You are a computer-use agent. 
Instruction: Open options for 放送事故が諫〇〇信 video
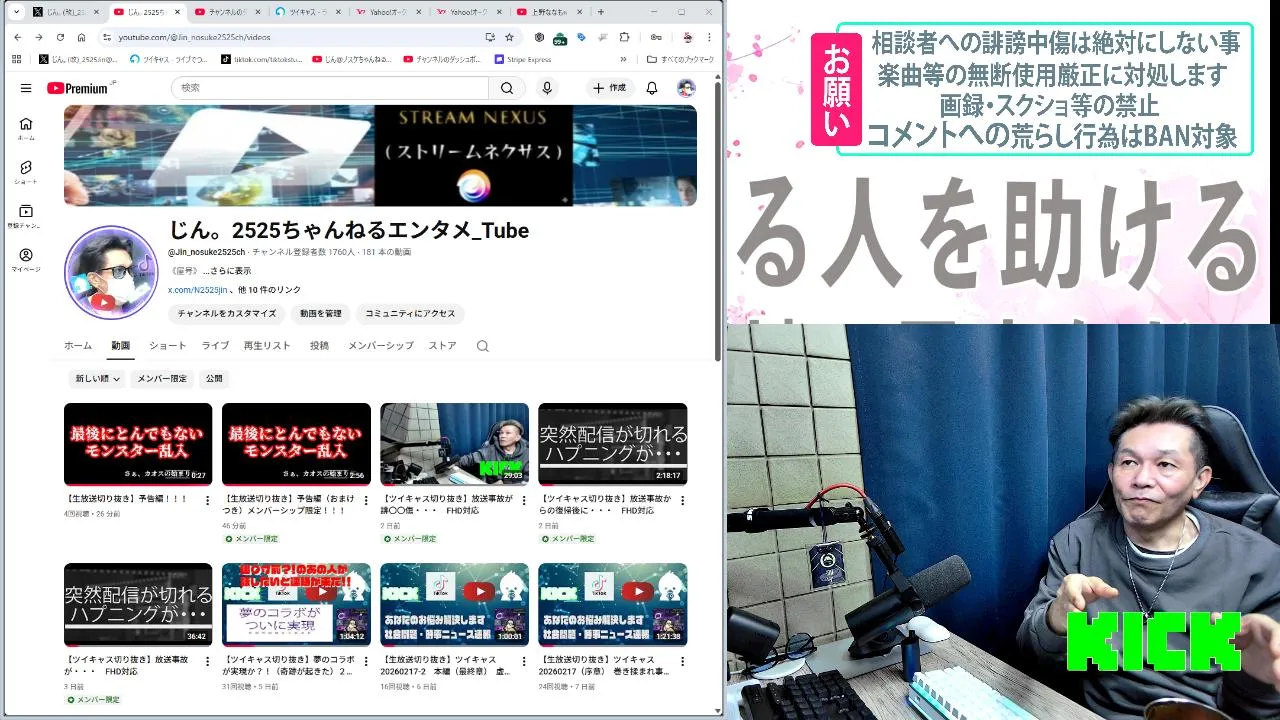click(x=523, y=500)
